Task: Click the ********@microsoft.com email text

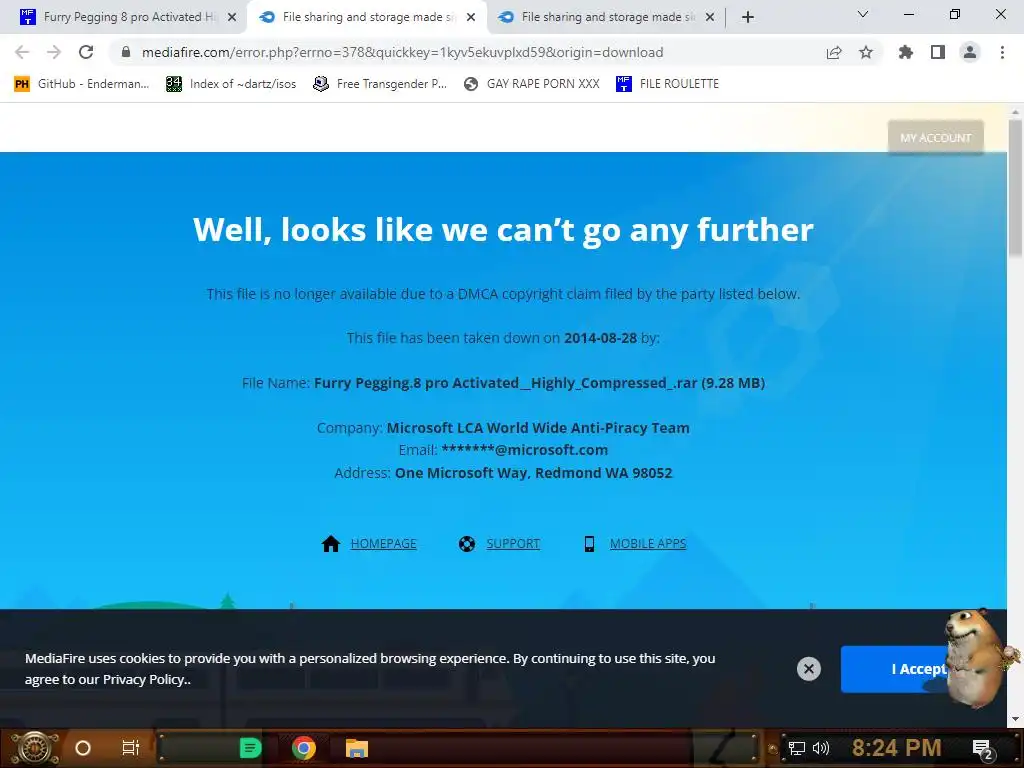Action: [x=524, y=450]
